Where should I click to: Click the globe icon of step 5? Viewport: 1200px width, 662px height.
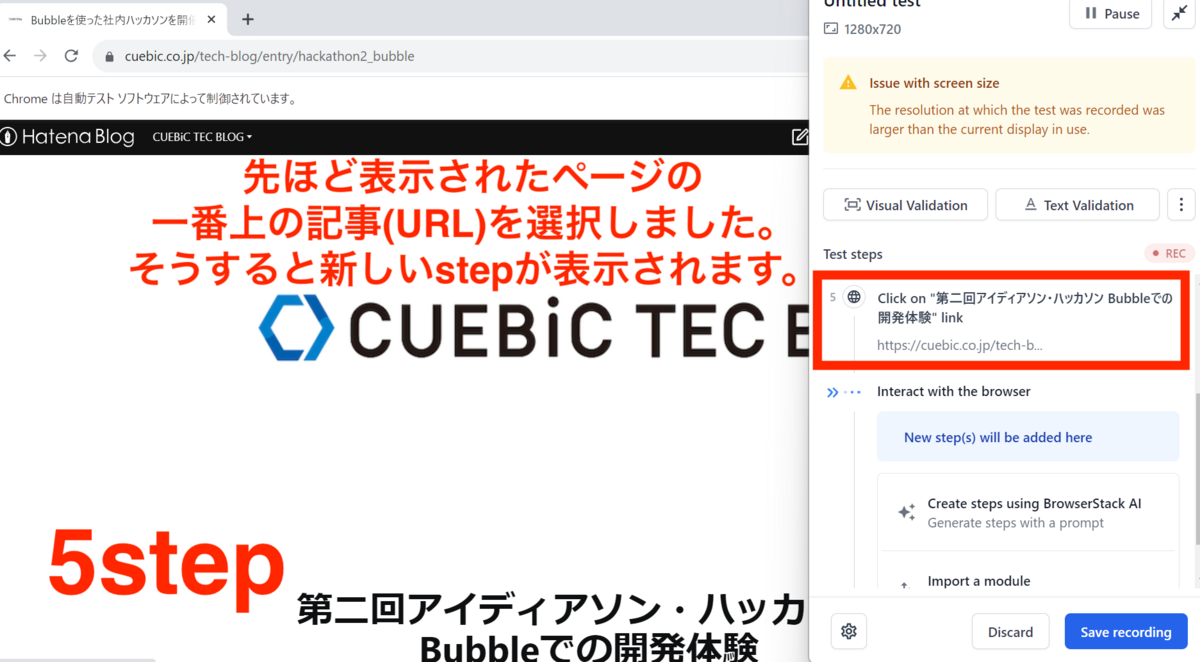point(853,297)
